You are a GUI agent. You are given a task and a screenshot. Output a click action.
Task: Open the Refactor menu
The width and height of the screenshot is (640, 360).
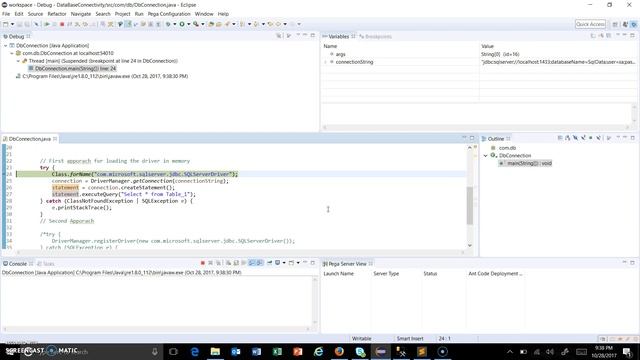[57, 14]
